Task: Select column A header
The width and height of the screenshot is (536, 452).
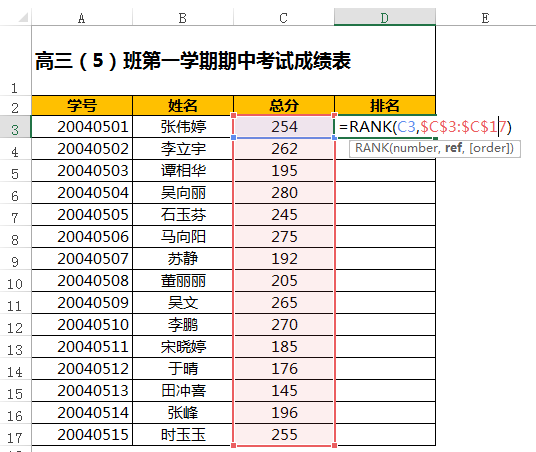Action: [x=81, y=17]
